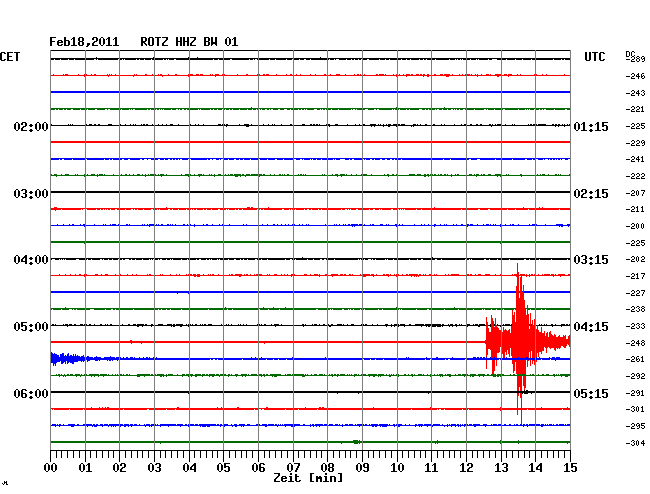The height and width of the screenshot is (494, 650).
Task: Click minute tick label 02
Action: [119, 468]
